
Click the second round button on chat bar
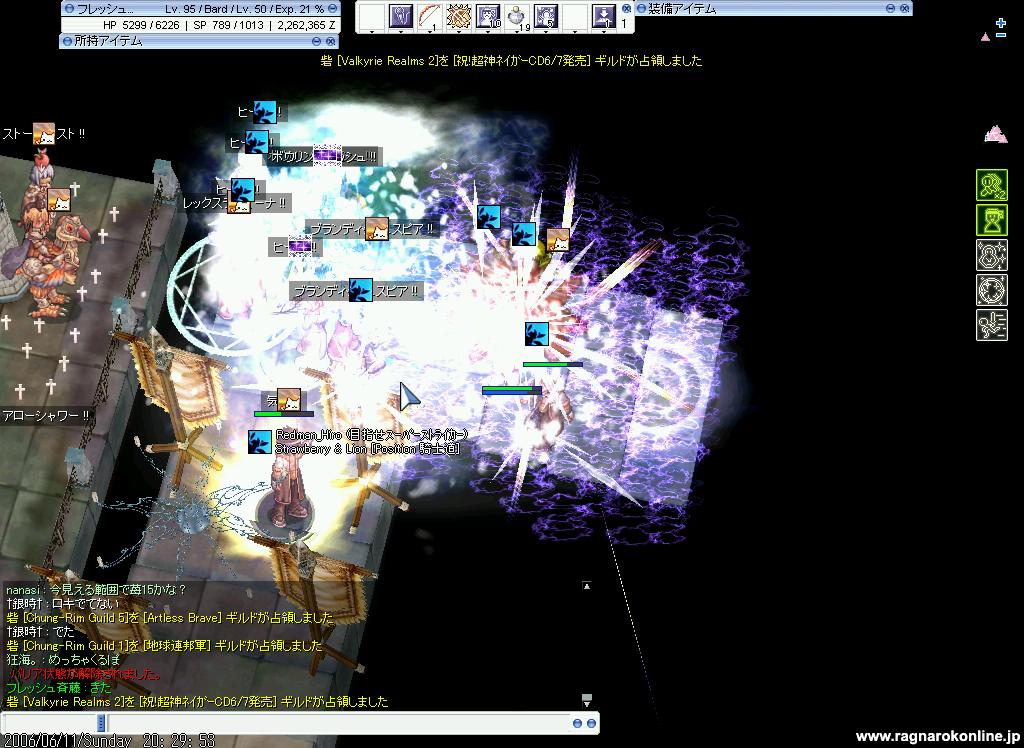pos(591,723)
